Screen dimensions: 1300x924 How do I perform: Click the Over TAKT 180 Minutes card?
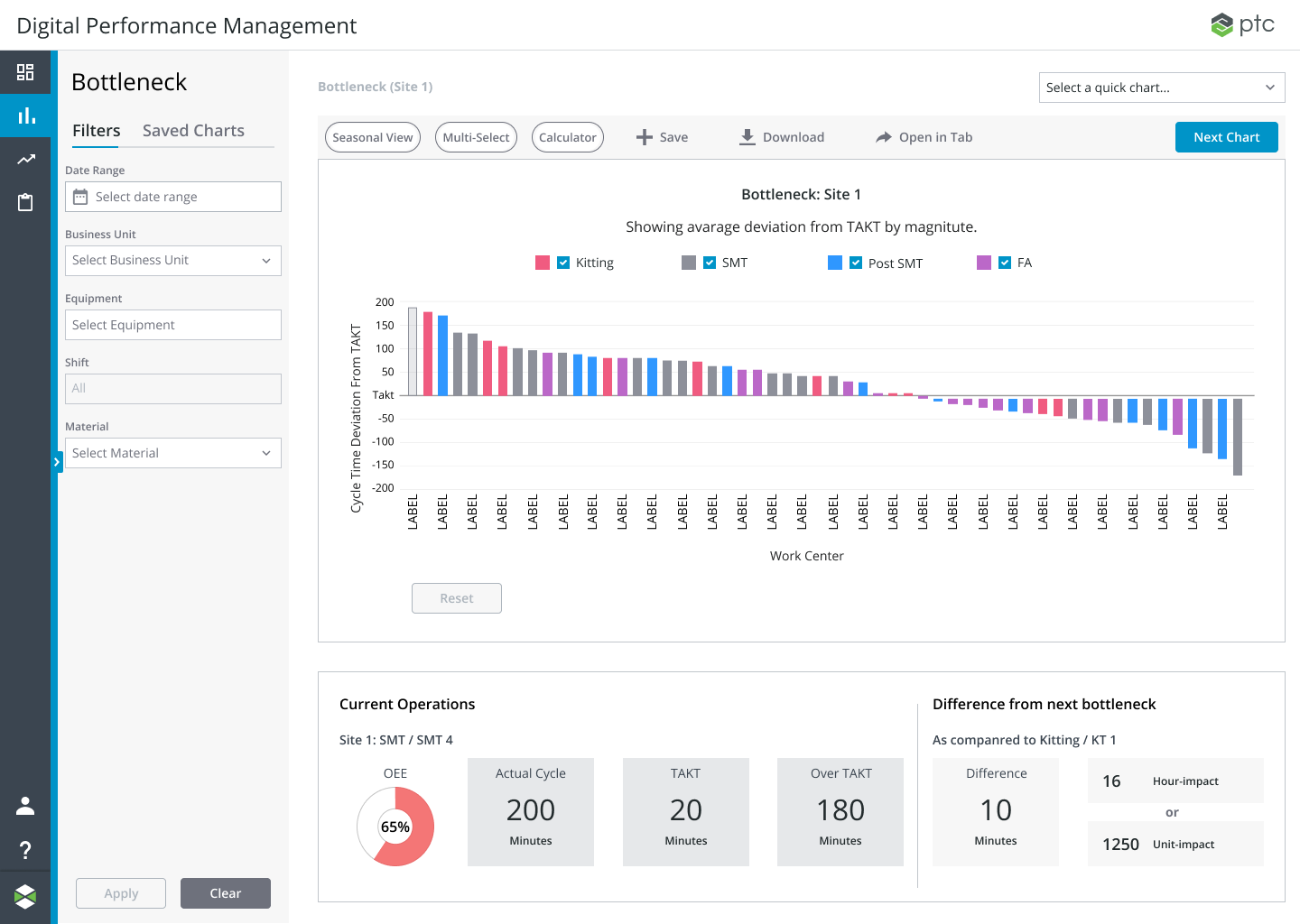tap(840, 812)
